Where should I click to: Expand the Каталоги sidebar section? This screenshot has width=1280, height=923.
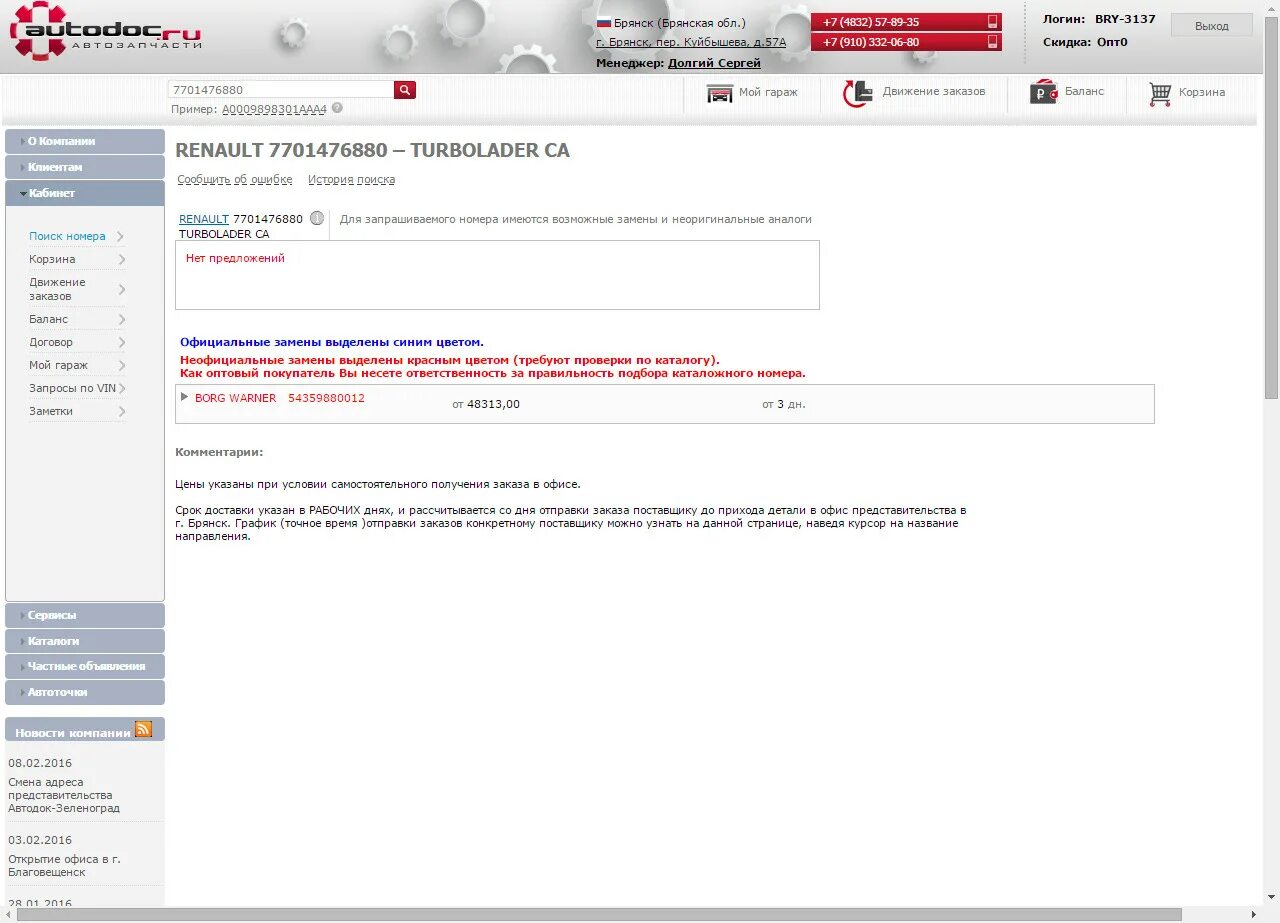85,641
